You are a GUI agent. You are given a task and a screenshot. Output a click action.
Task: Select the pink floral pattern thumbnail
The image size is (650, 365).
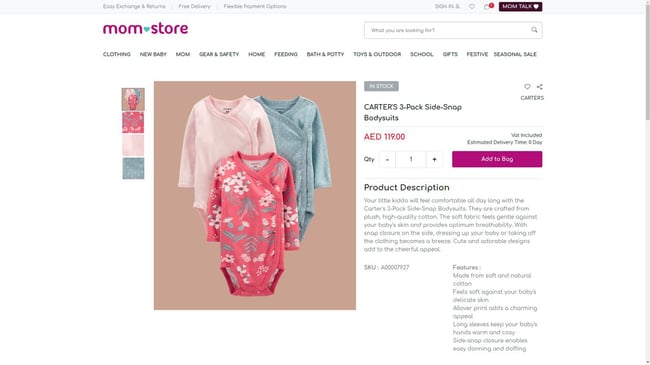(133, 122)
